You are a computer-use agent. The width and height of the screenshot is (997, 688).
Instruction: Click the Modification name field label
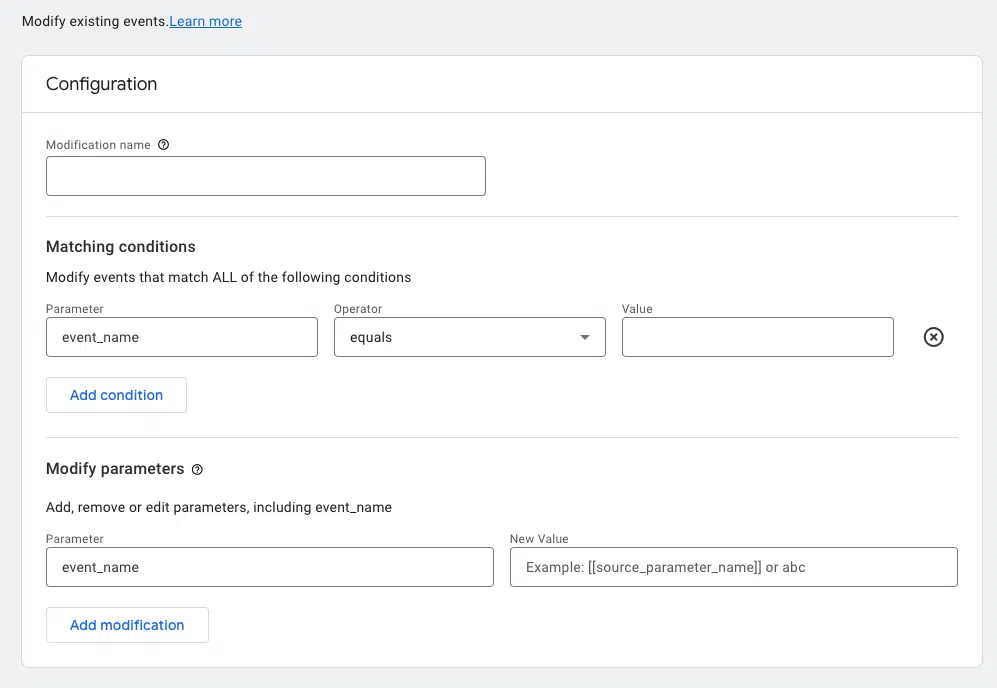98,145
